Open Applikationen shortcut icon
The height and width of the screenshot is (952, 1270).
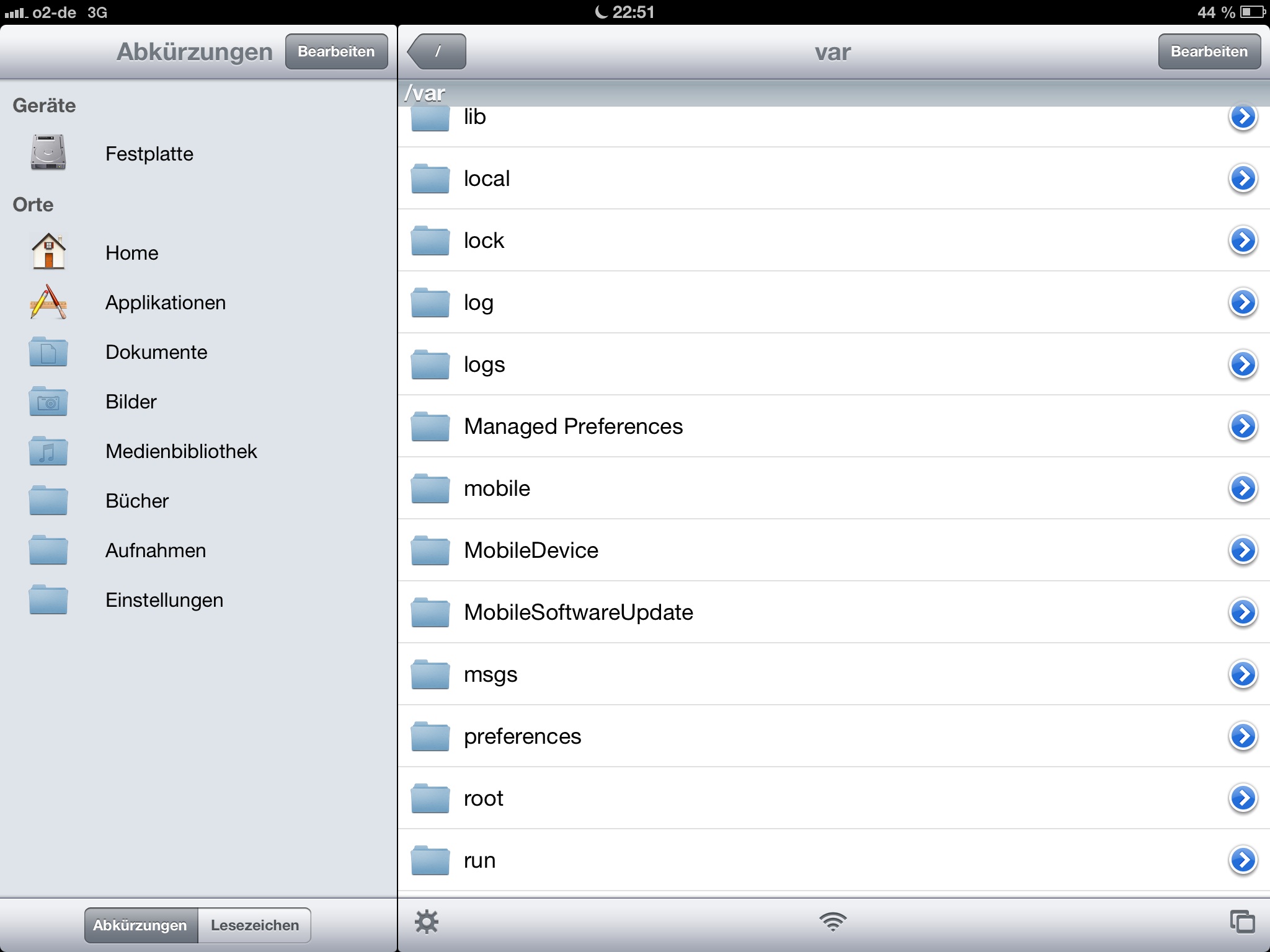tap(48, 302)
